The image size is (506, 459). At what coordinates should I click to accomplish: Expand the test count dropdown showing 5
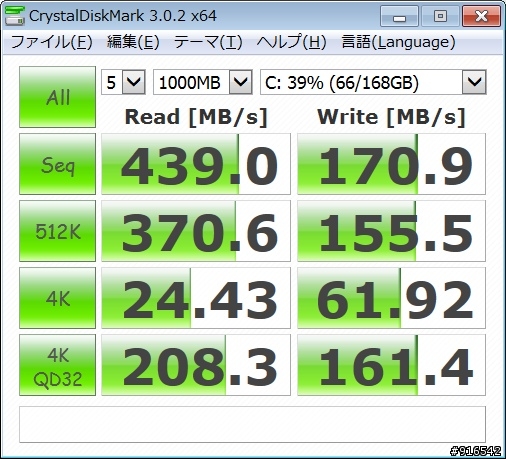click(x=134, y=82)
